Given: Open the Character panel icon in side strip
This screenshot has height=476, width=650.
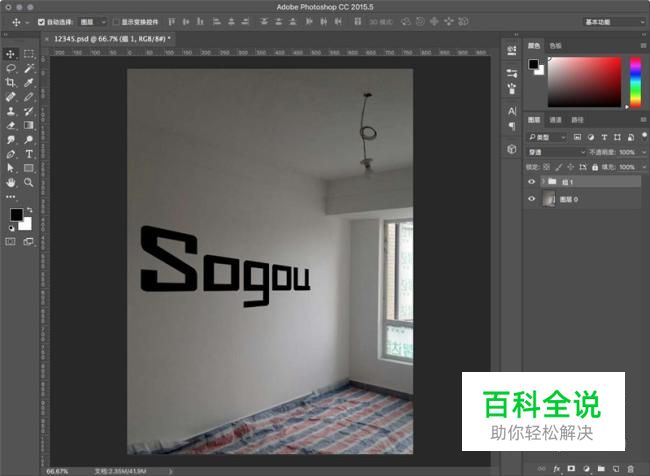Looking at the screenshot, I should [512, 111].
